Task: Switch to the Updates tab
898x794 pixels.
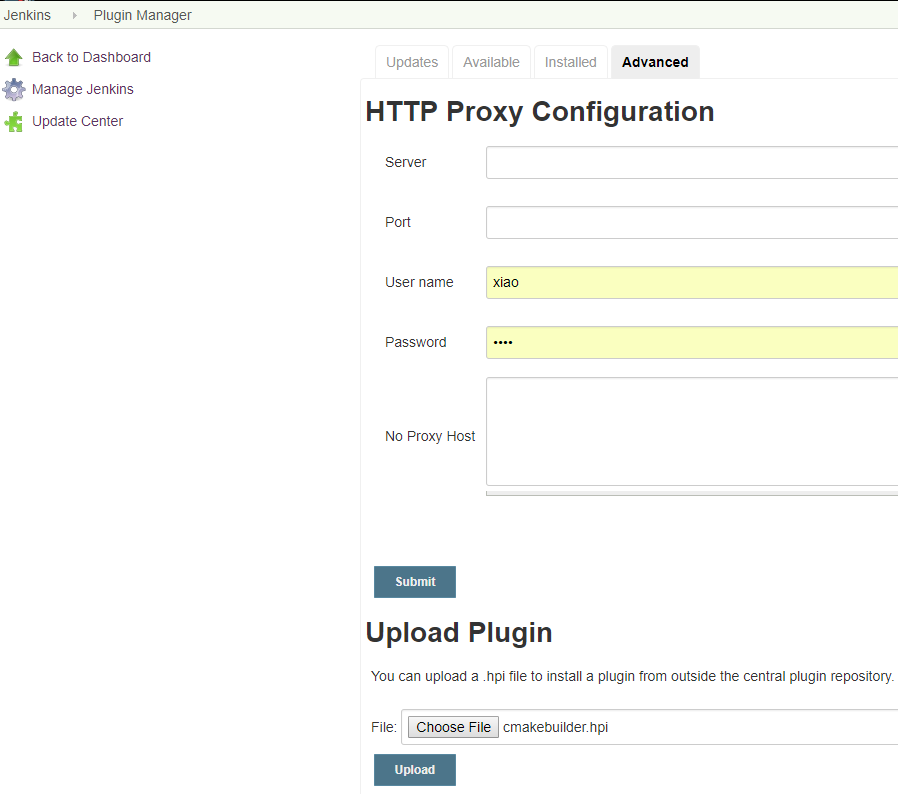Action: [x=412, y=62]
